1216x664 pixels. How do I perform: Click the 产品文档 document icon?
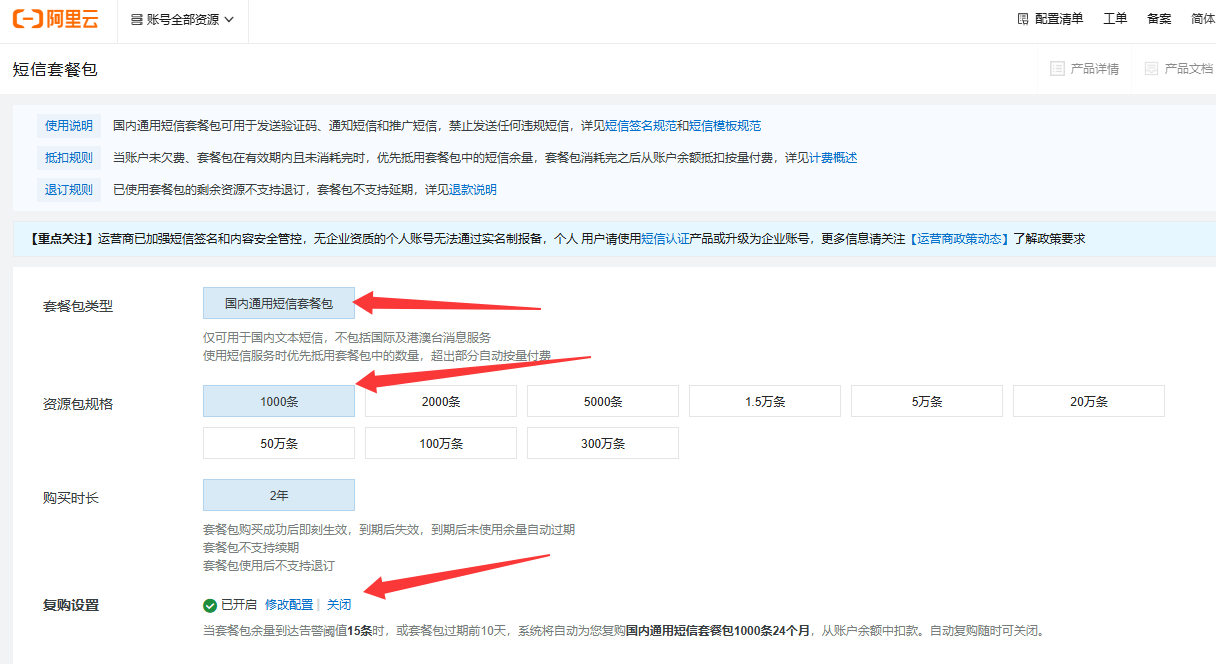[x=1151, y=69]
